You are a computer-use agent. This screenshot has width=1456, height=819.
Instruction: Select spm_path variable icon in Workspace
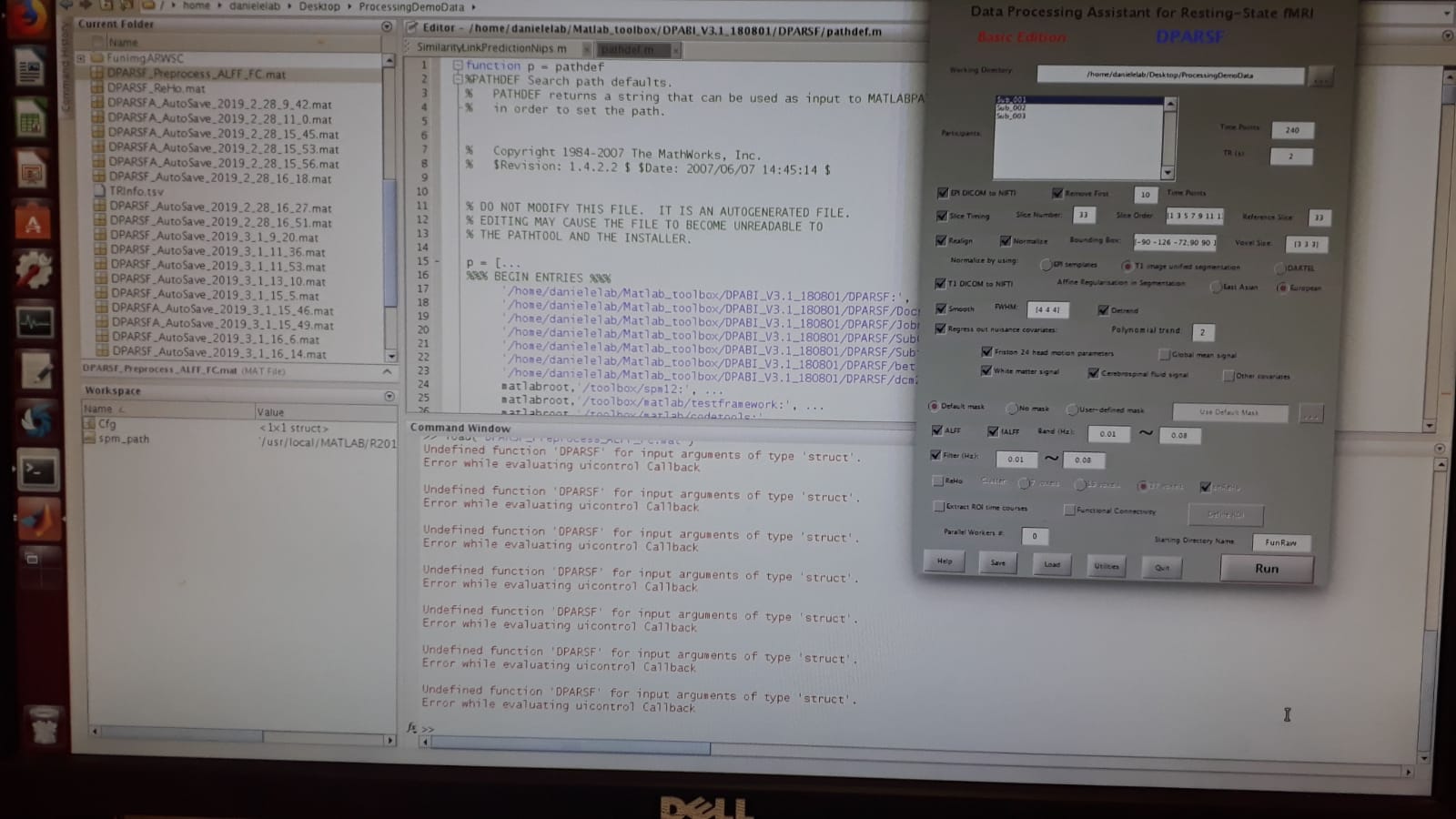coord(89,439)
